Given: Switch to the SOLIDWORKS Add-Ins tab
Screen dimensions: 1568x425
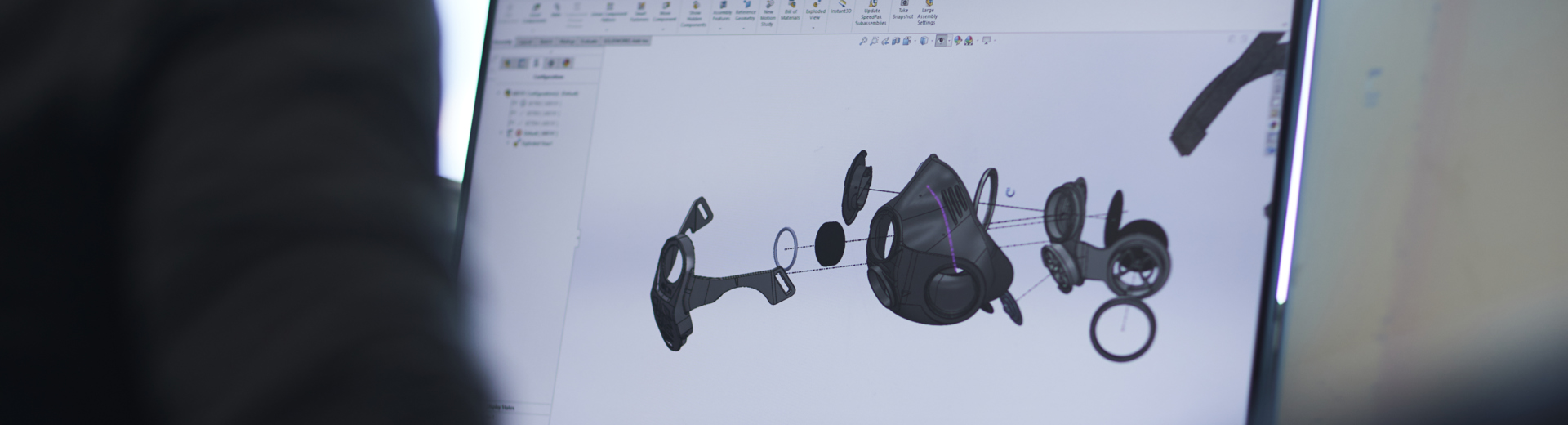Looking at the screenshot, I should point(626,40).
